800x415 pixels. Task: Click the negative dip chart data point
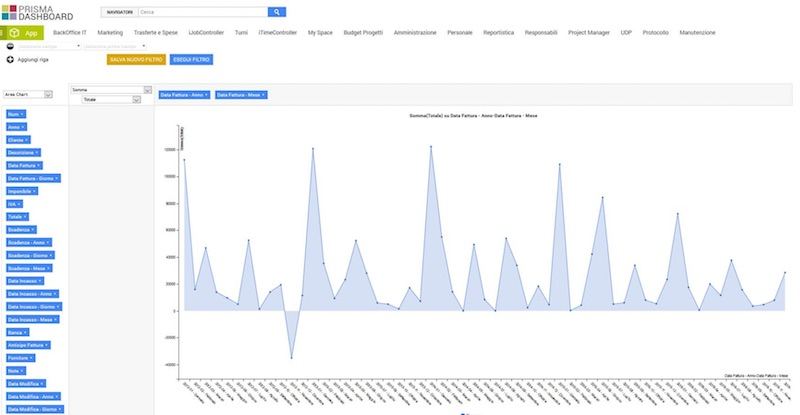coord(291,357)
